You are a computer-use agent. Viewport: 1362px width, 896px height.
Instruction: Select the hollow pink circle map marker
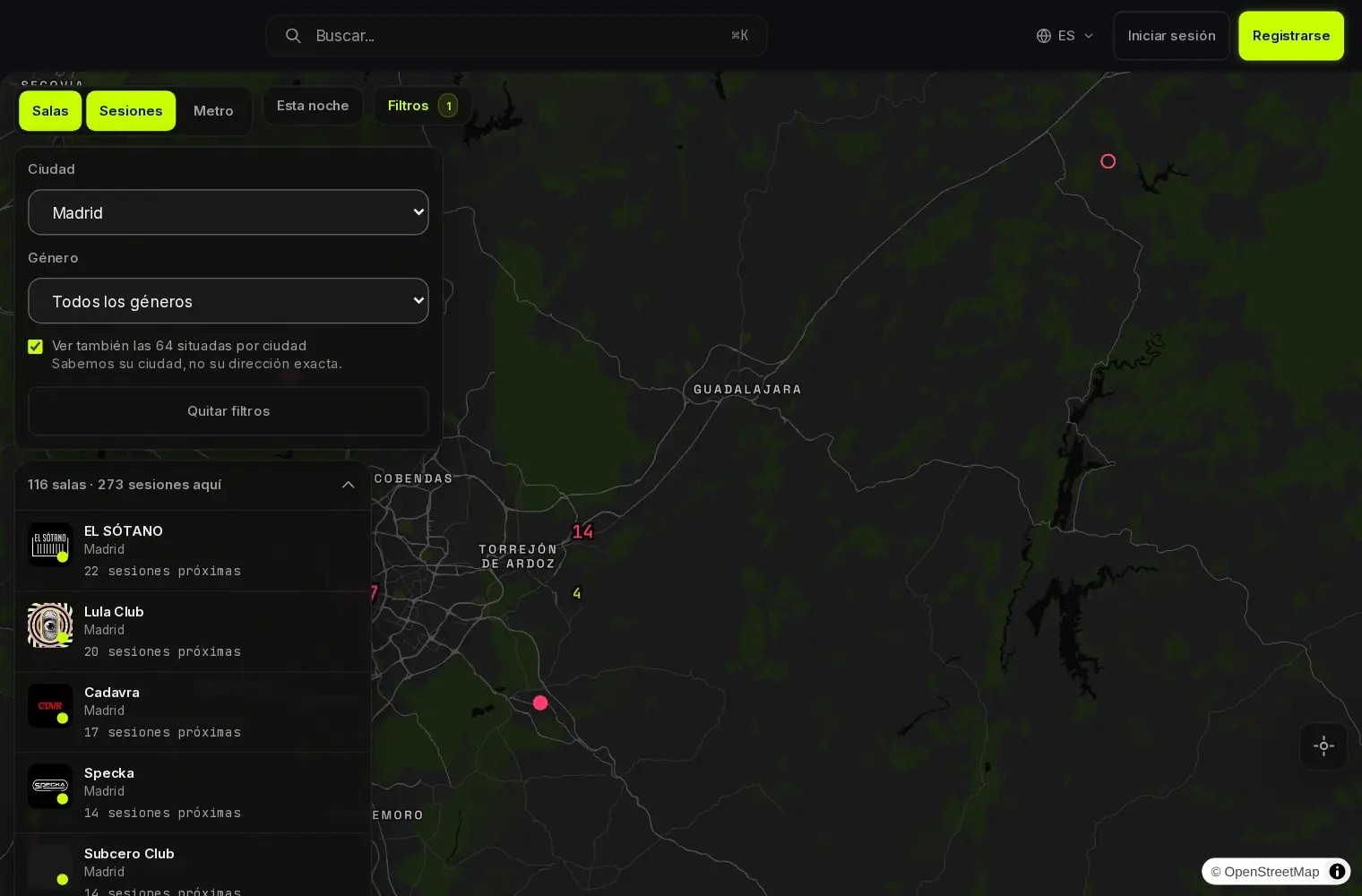point(1108,161)
